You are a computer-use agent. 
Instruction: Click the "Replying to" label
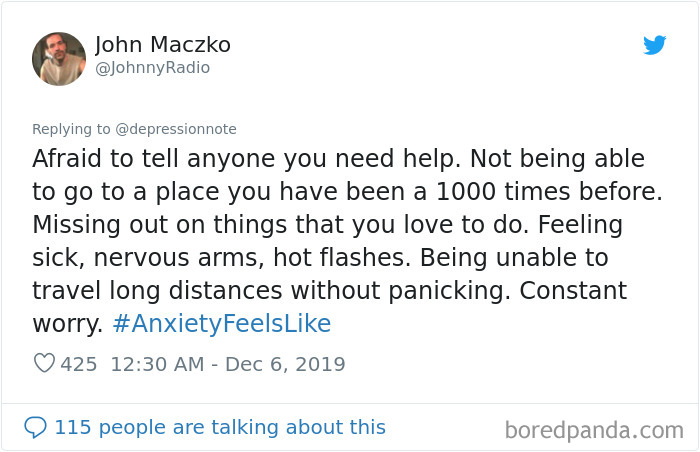[68, 129]
